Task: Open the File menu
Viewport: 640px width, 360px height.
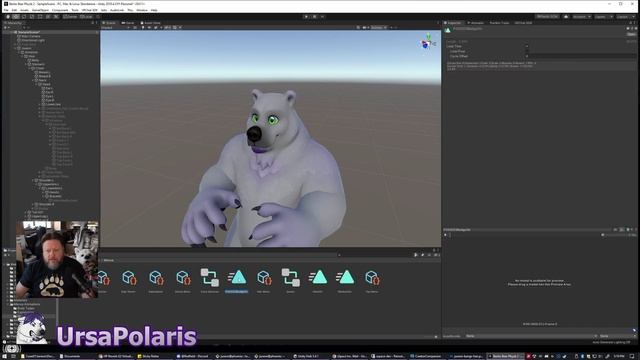Action: pos(6,10)
